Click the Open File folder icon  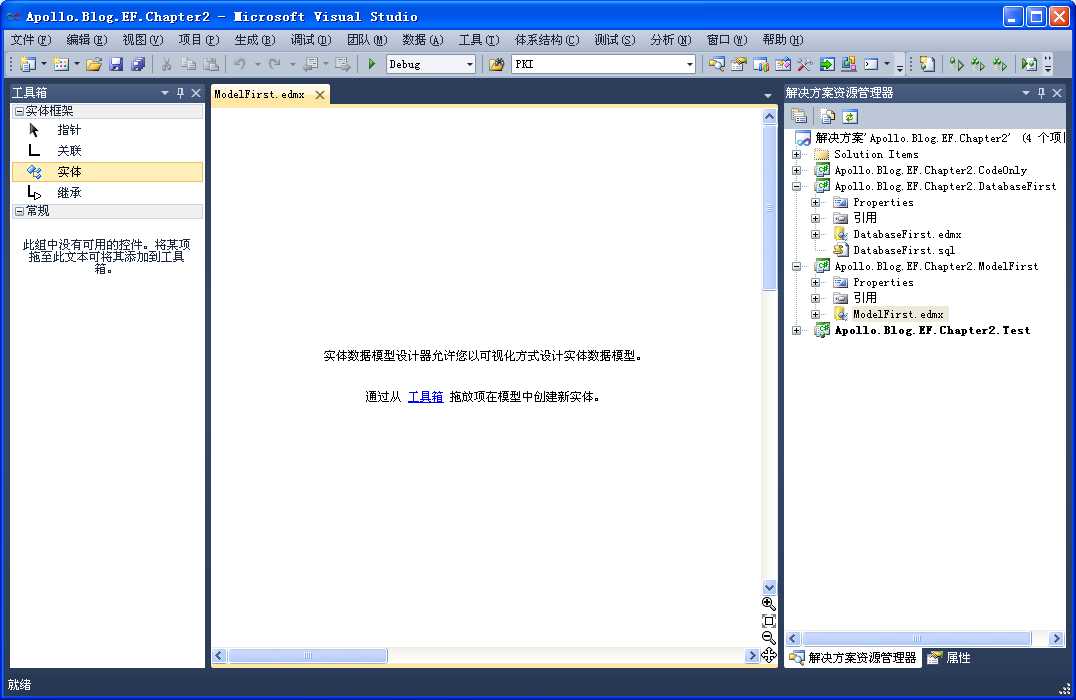click(x=94, y=64)
